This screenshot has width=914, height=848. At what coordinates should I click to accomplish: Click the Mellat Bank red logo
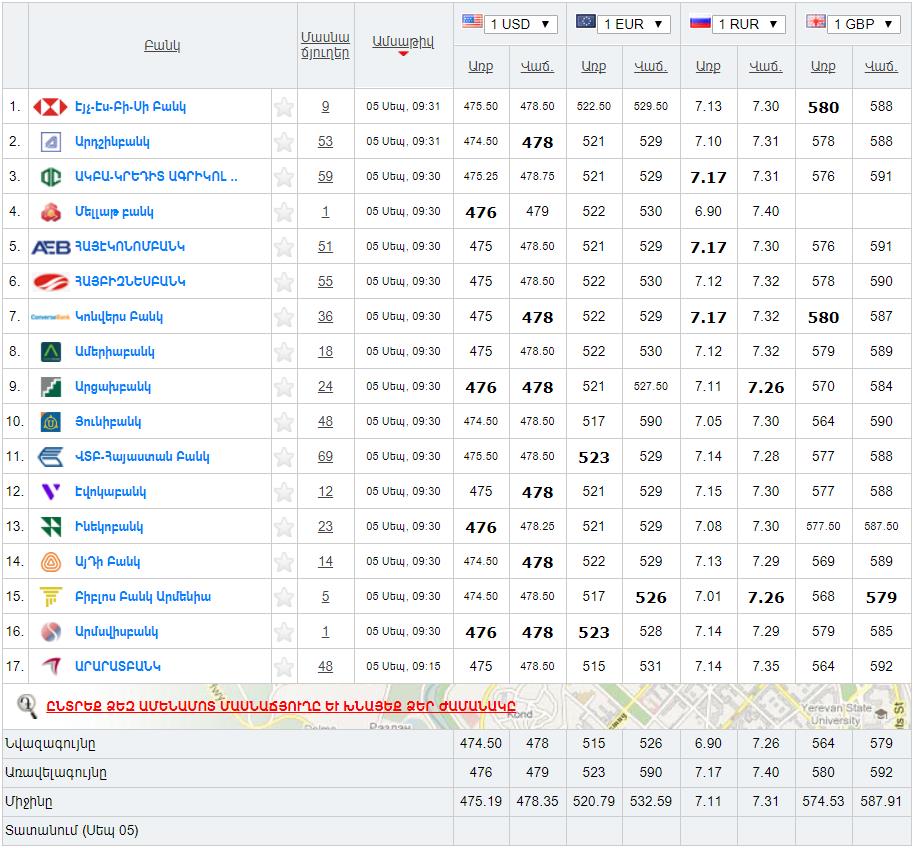[x=50, y=212]
